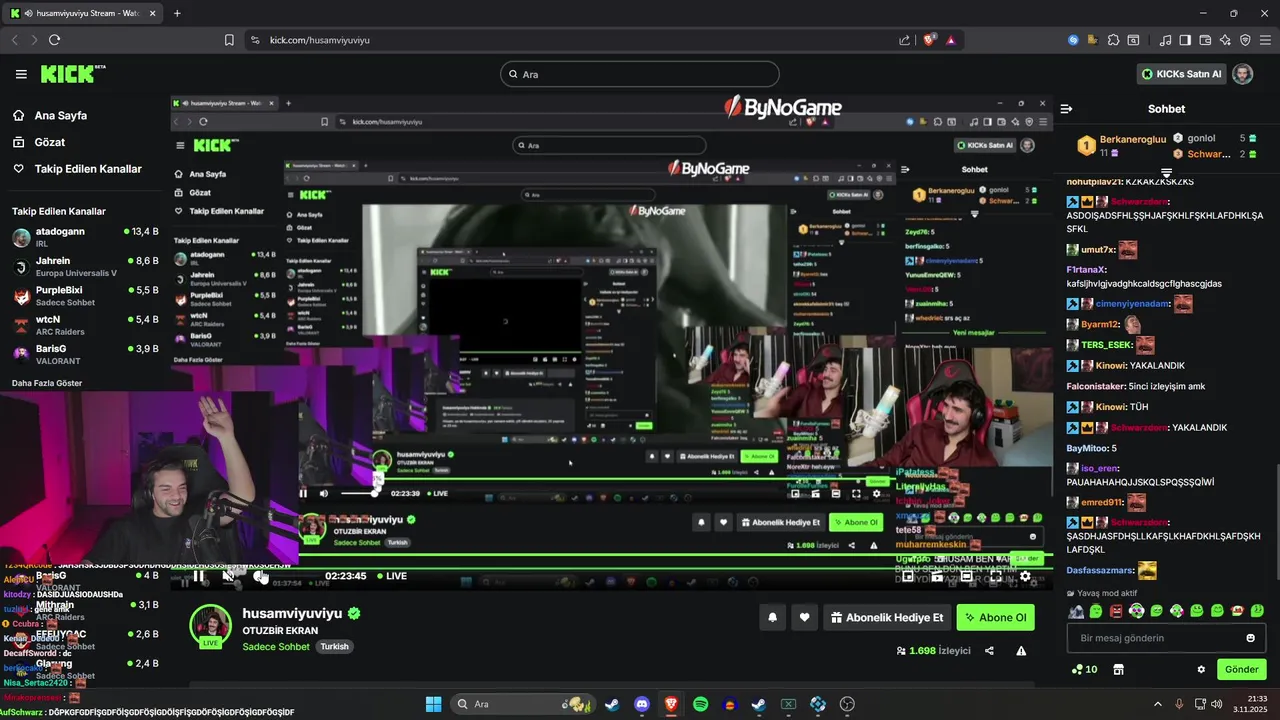Click the channel points balance 10
This screenshot has height=720, width=1280.
tap(1084, 669)
